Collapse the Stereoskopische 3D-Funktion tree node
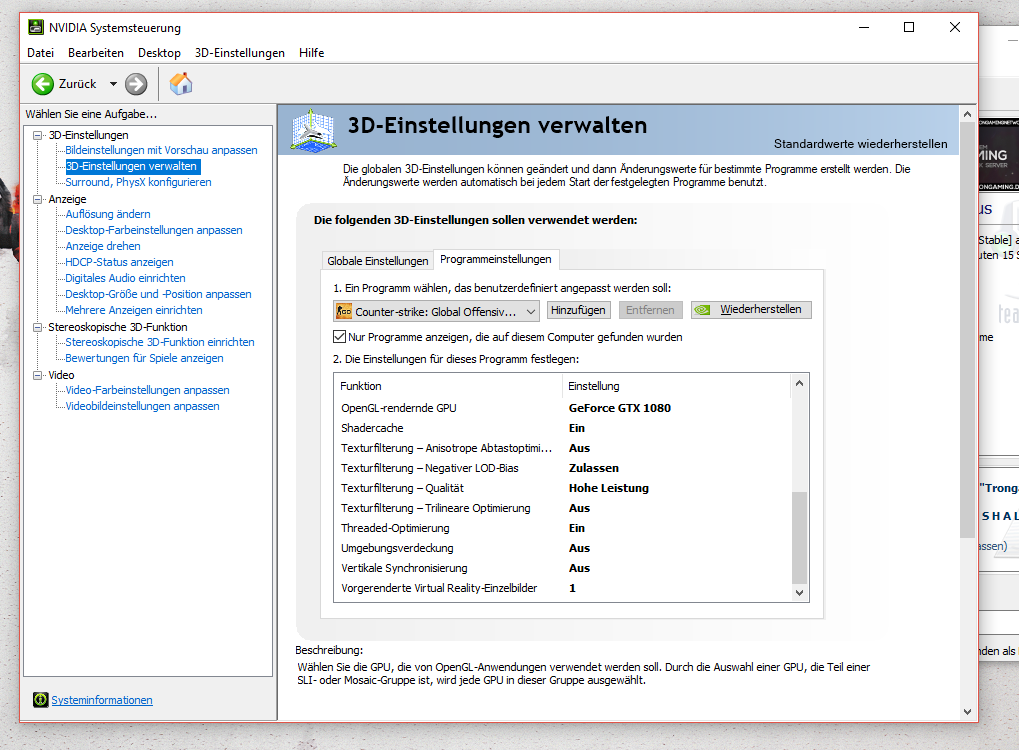Screen dimensions: 1019x750 click(x=38, y=327)
